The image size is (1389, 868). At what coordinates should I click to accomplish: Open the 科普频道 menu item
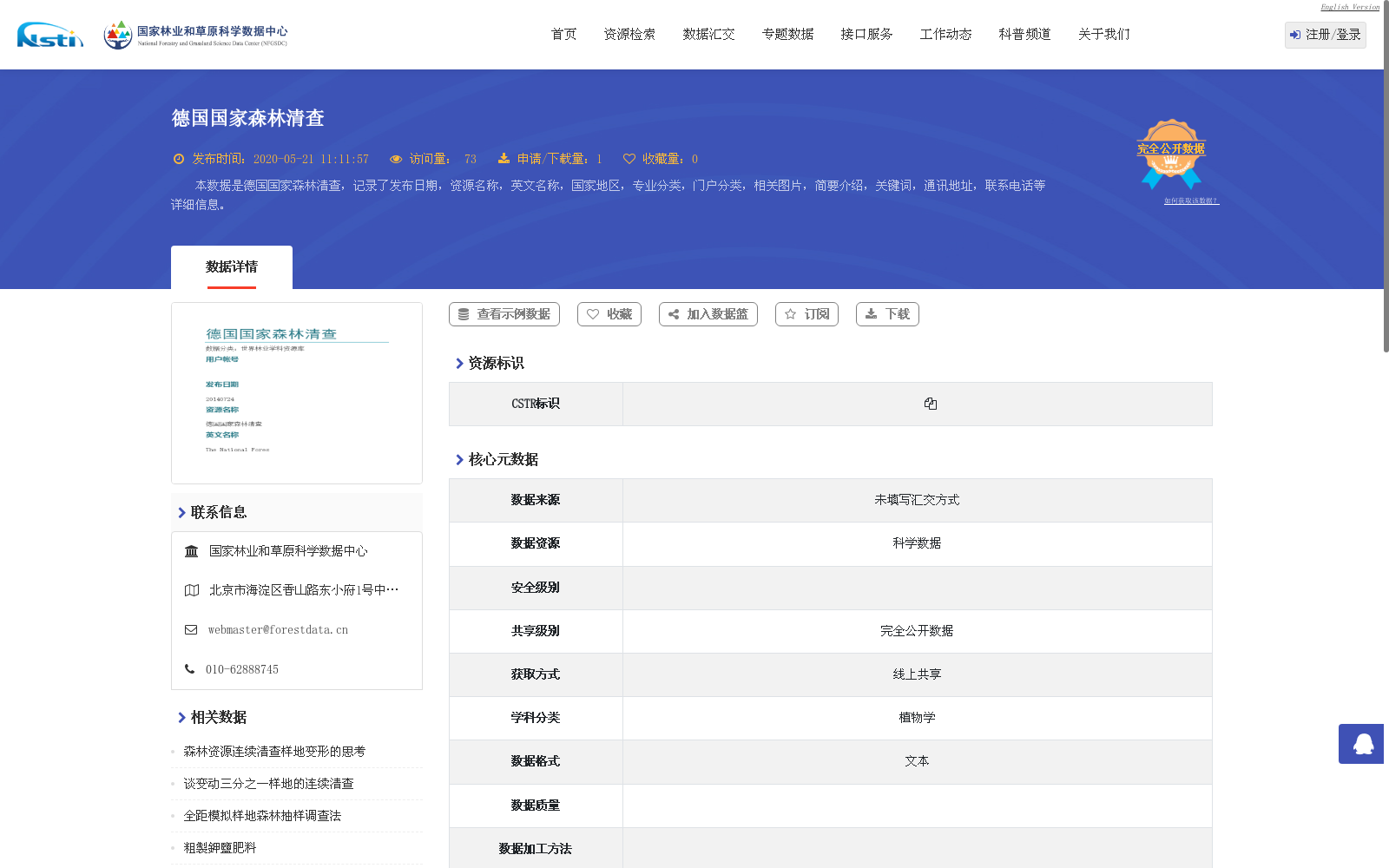(1025, 34)
